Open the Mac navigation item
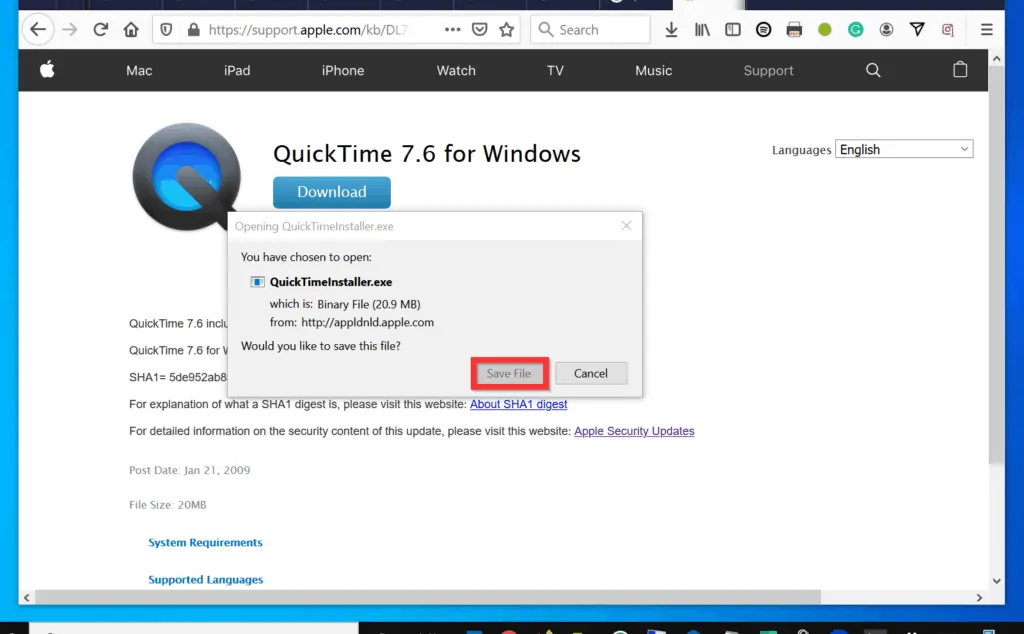Screen dimensions: 1024x634 (x=139, y=71)
